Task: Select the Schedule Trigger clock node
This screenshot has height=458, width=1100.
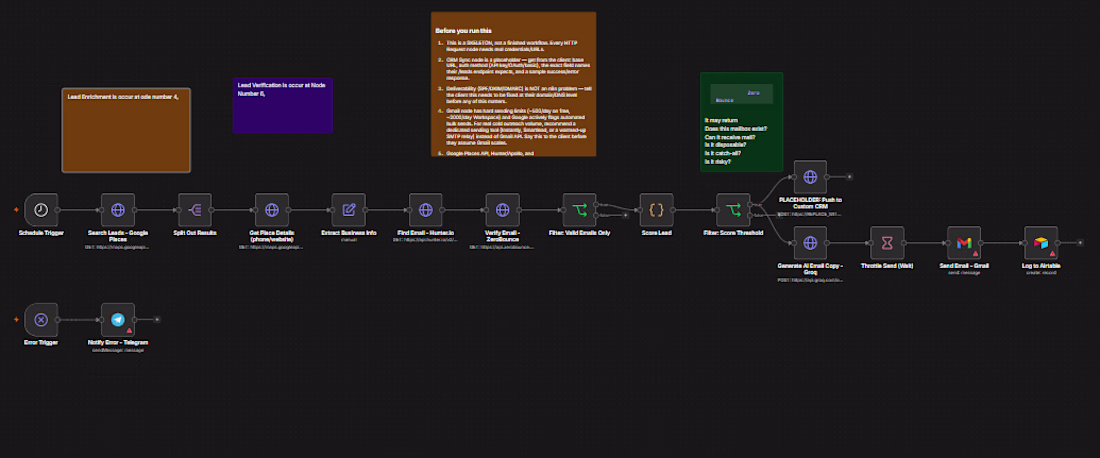Action: tap(41, 210)
